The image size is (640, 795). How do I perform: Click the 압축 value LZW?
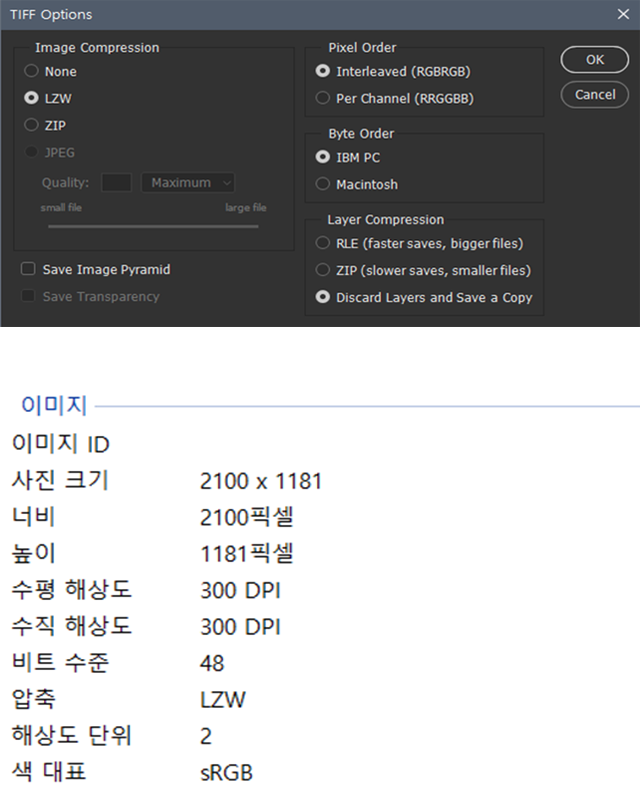223,700
